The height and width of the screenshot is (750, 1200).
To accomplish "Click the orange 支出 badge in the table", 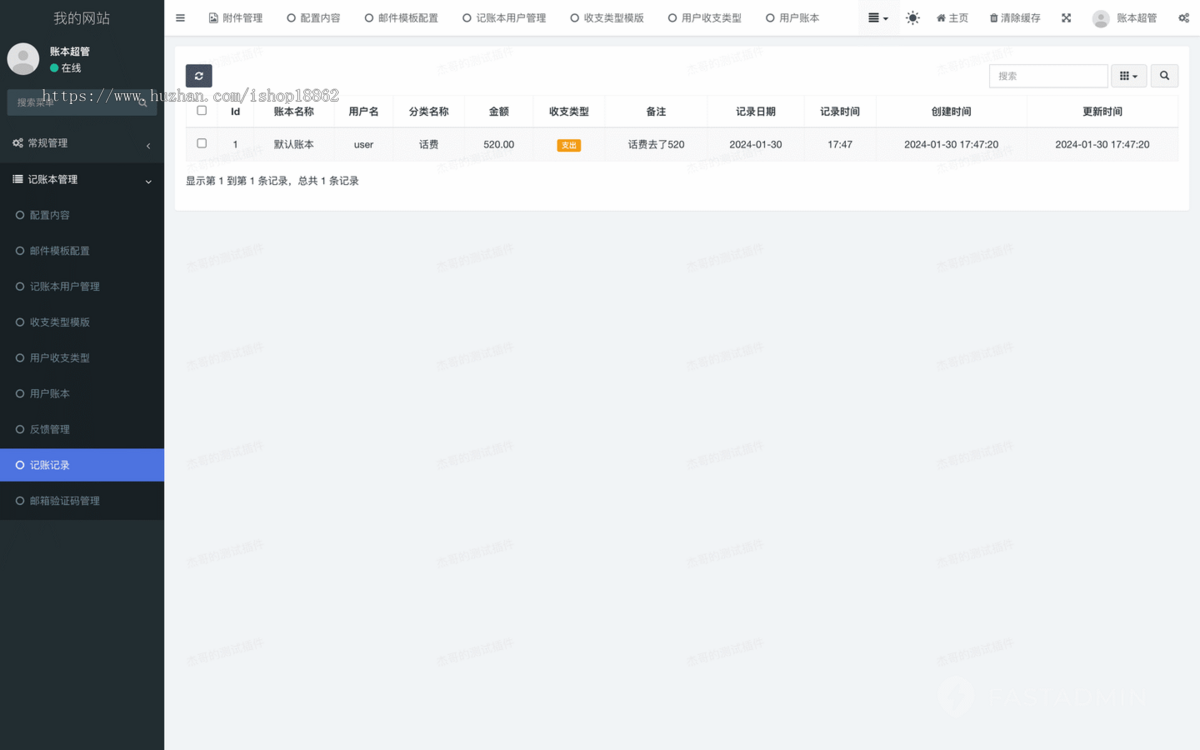I will pyautogui.click(x=568, y=144).
